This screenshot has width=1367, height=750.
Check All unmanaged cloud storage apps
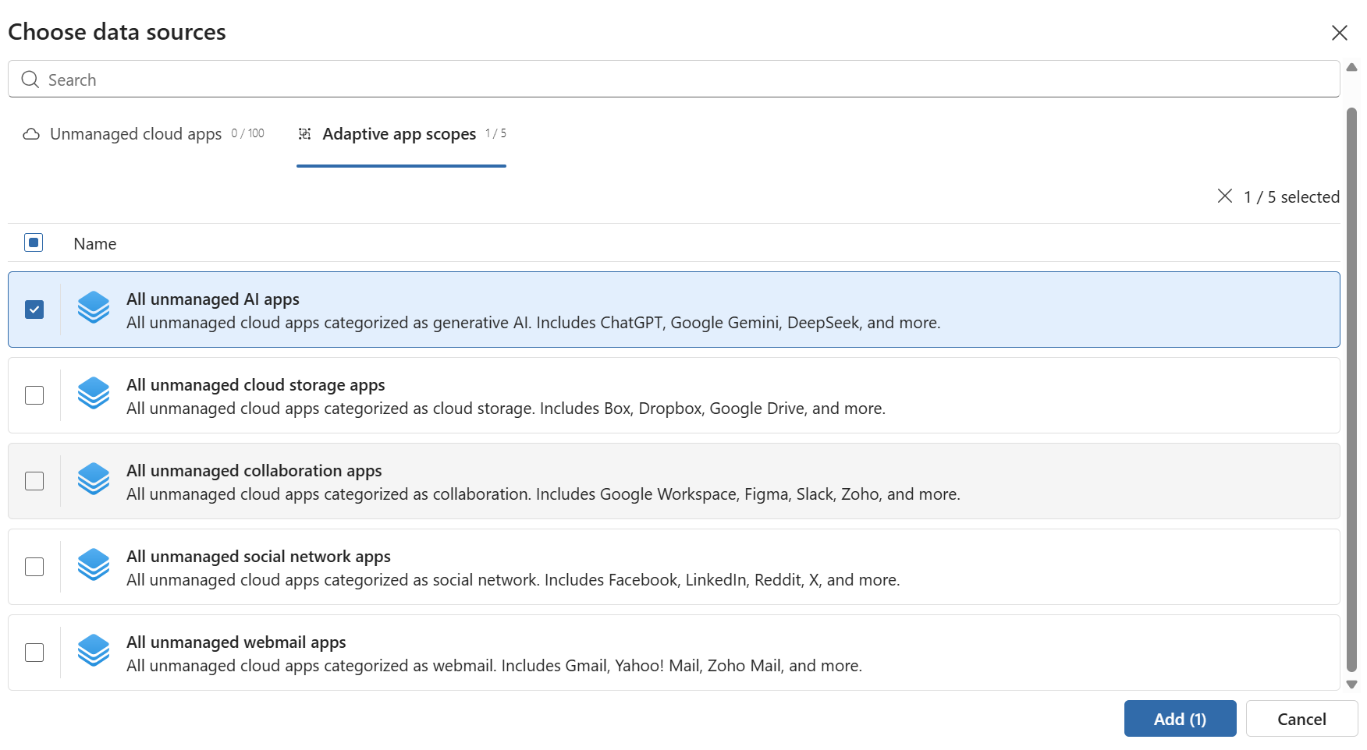(x=34, y=395)
